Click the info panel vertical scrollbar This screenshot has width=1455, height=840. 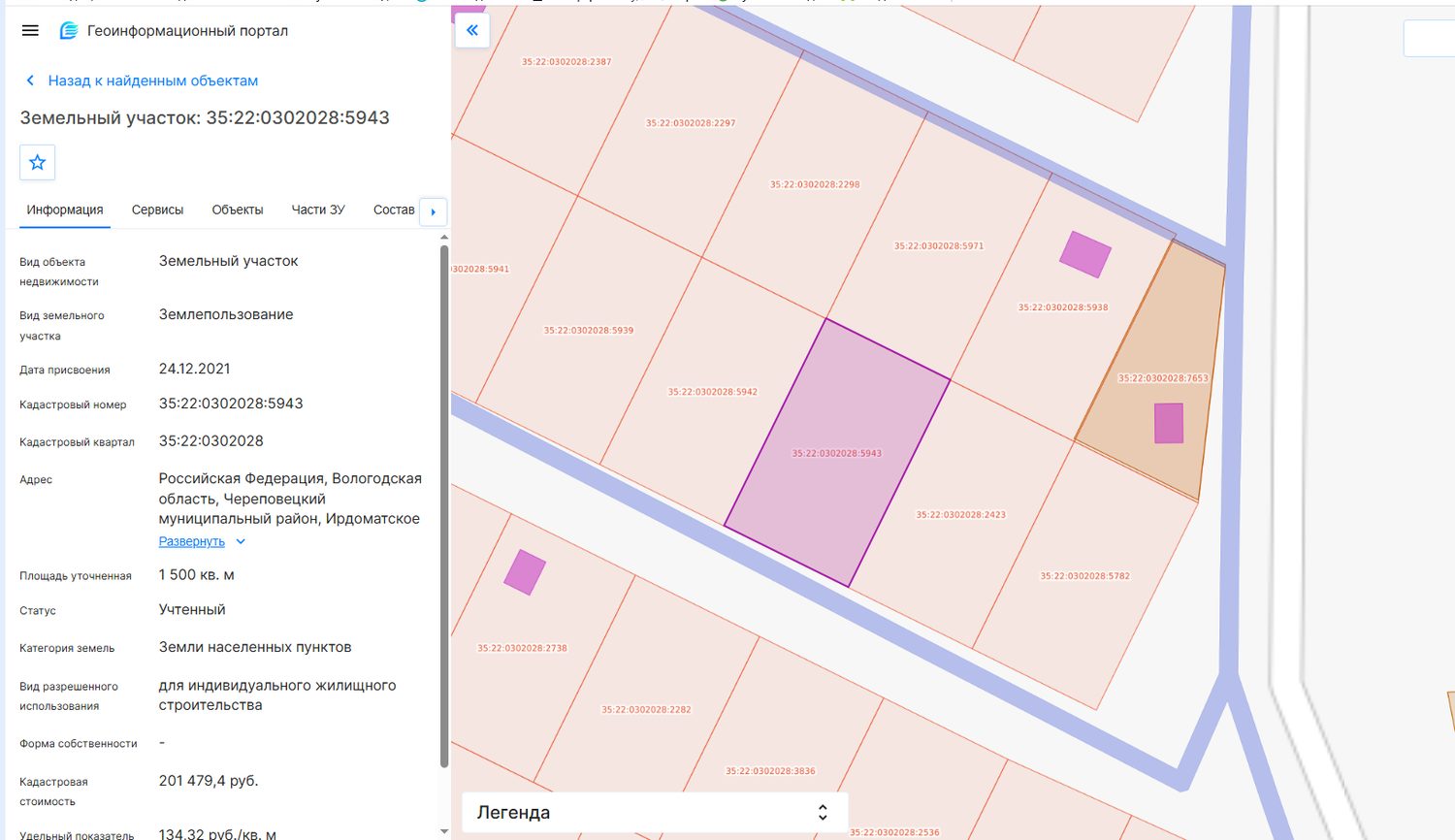click(x=444, y=504)
